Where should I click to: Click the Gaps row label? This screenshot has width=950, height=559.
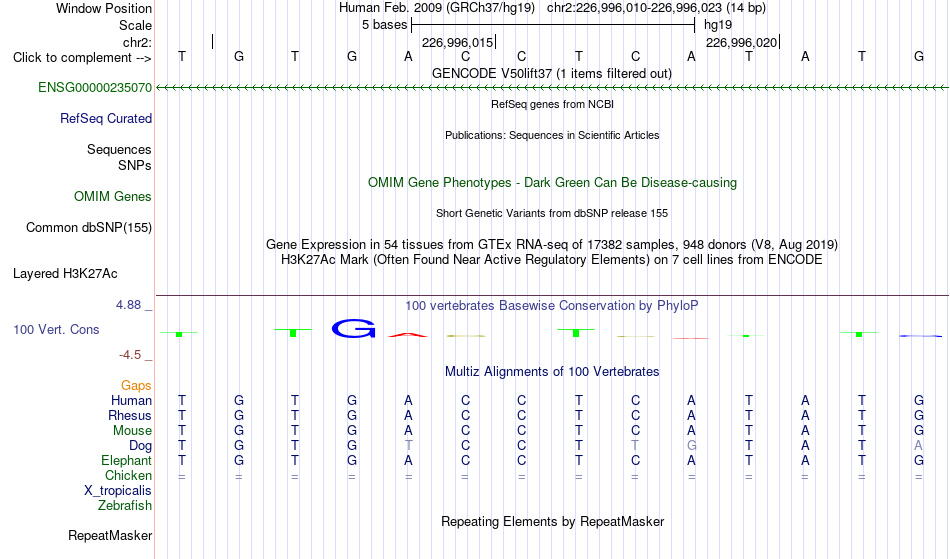pos(136,386)
